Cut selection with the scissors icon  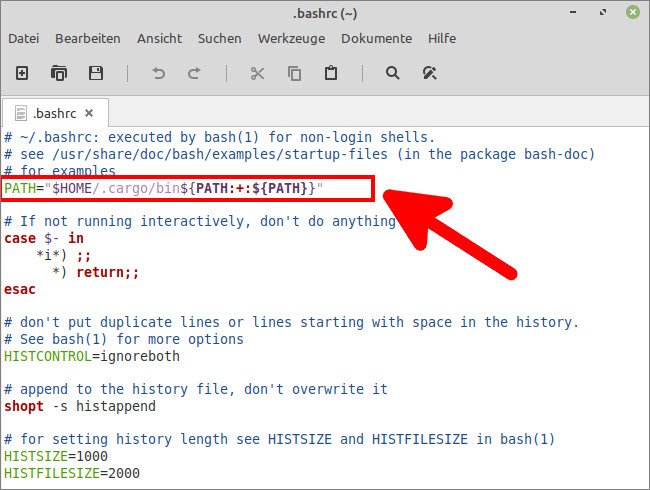click(x=257, y=73)
